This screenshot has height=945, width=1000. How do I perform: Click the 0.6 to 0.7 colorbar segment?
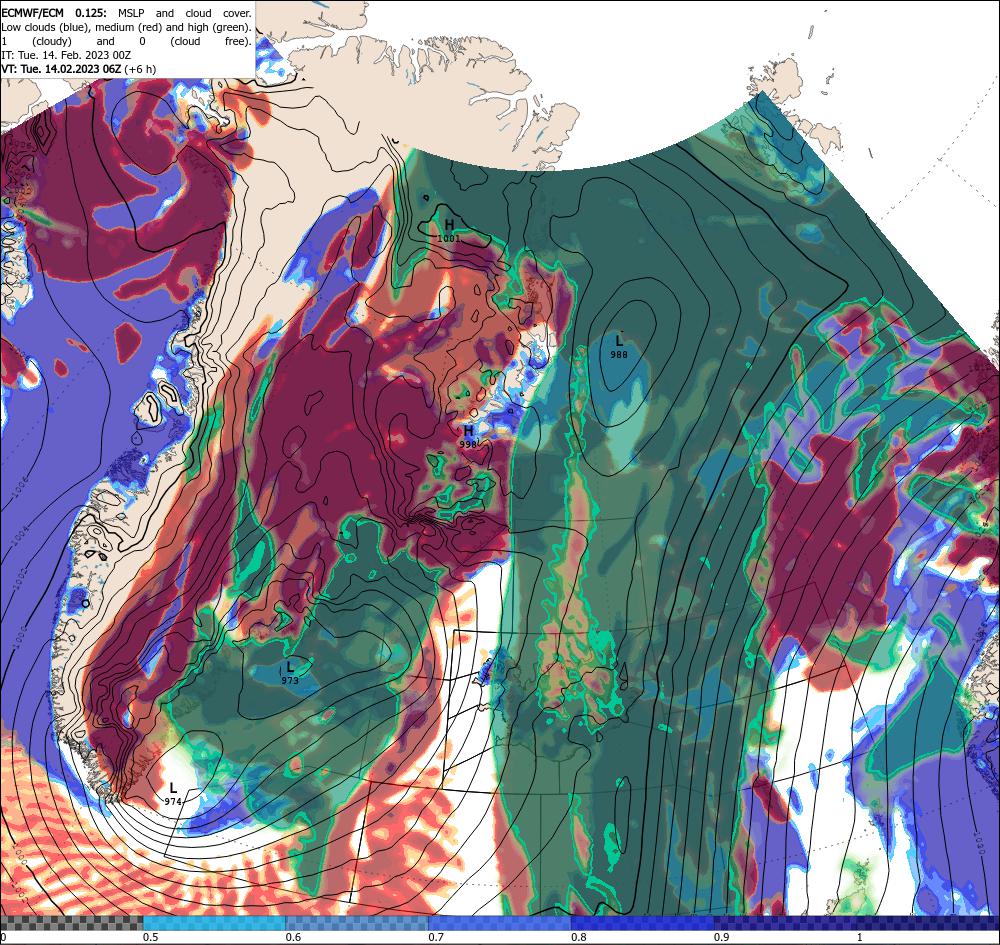357,923
